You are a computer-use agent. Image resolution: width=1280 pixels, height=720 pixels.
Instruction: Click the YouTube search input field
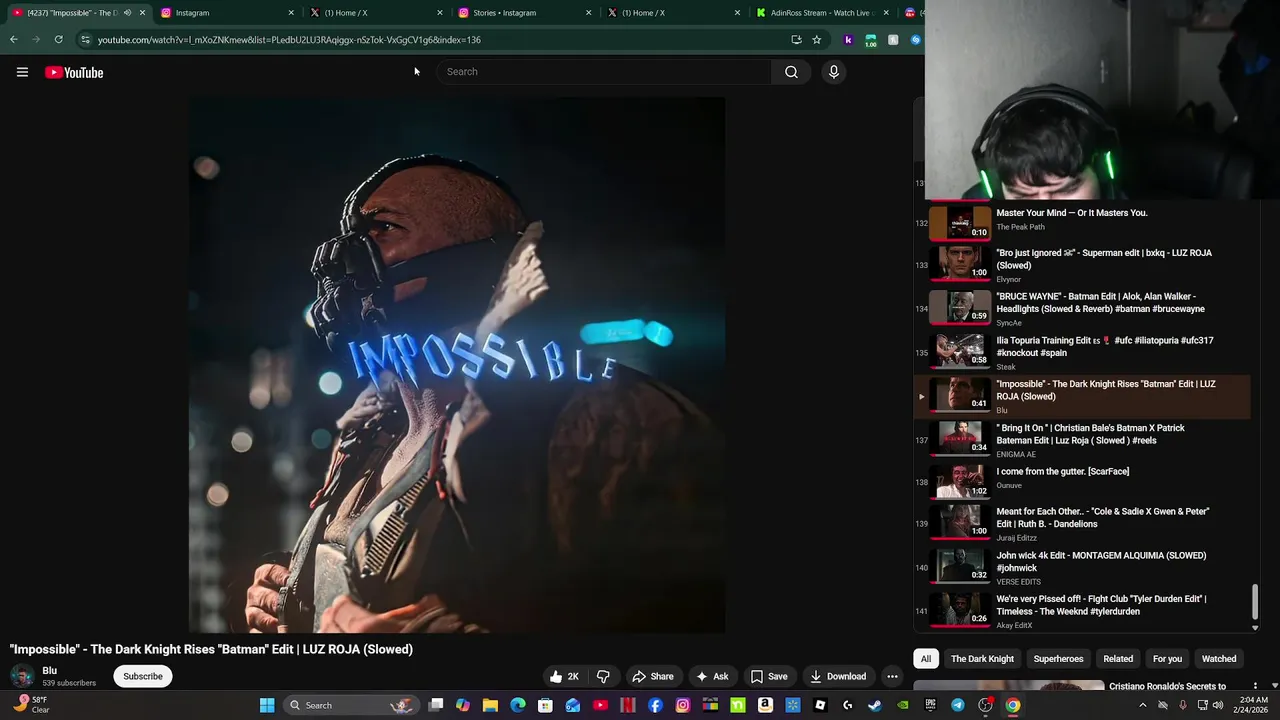point(603,72)
